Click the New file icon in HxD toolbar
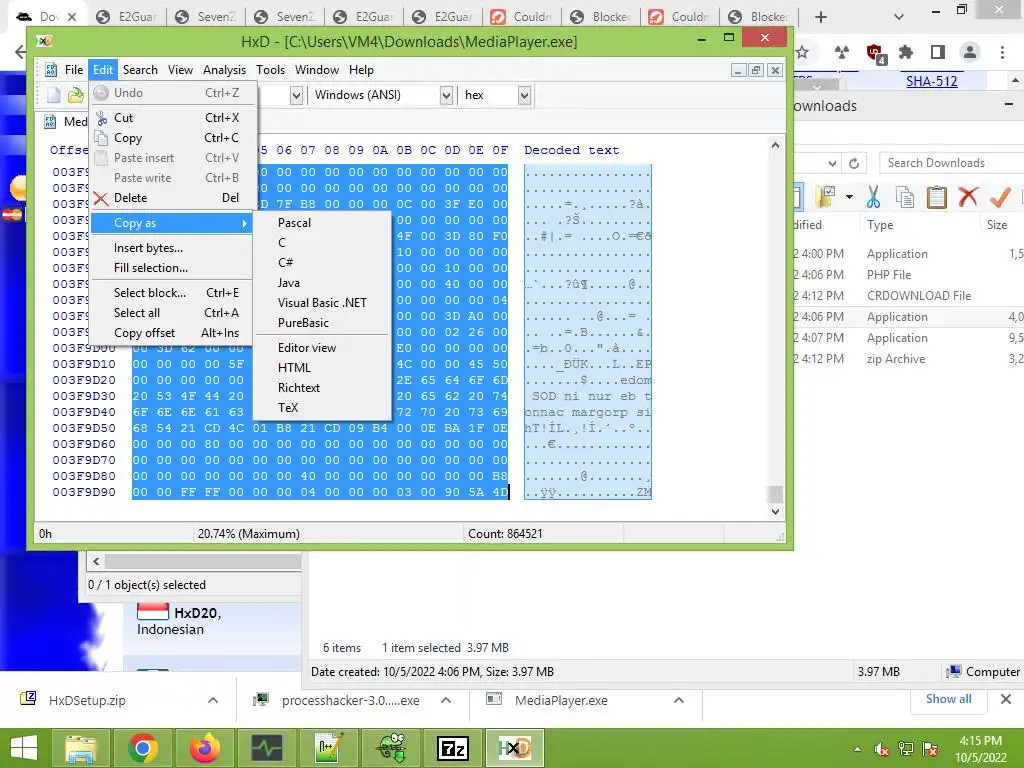The height and width of the screenshot is (768, 1024). click(54, 95)
